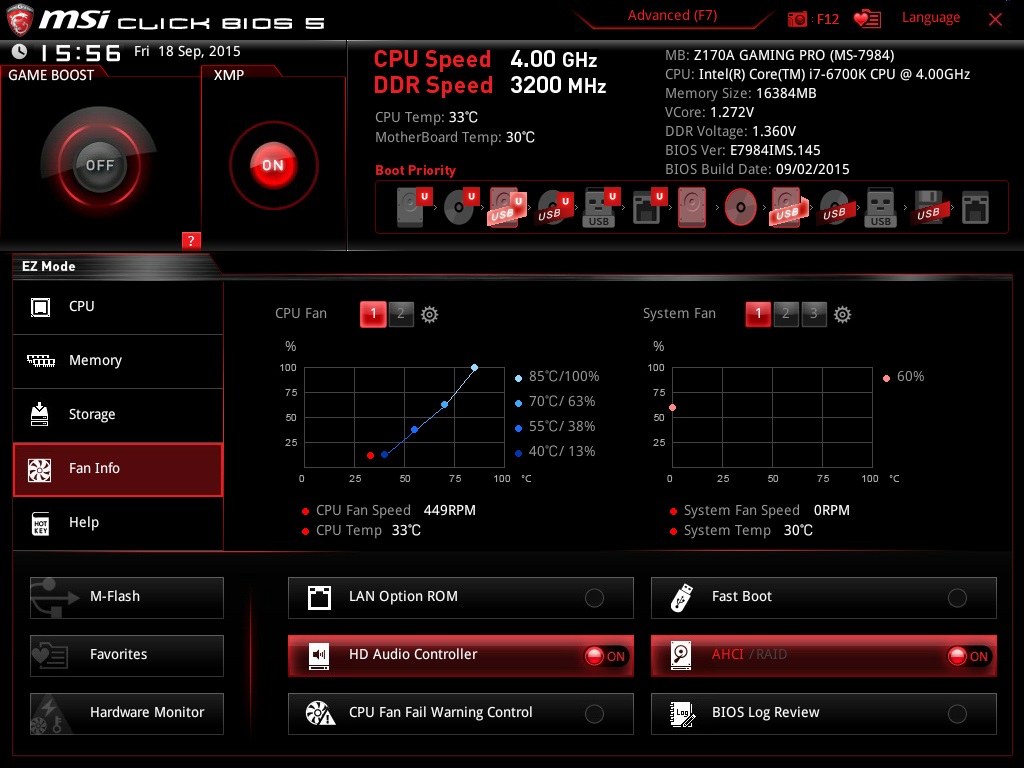Click the date Fri 18 Sep, 2015
Viewport: 1024px width, 768px height.
point(187,52)
